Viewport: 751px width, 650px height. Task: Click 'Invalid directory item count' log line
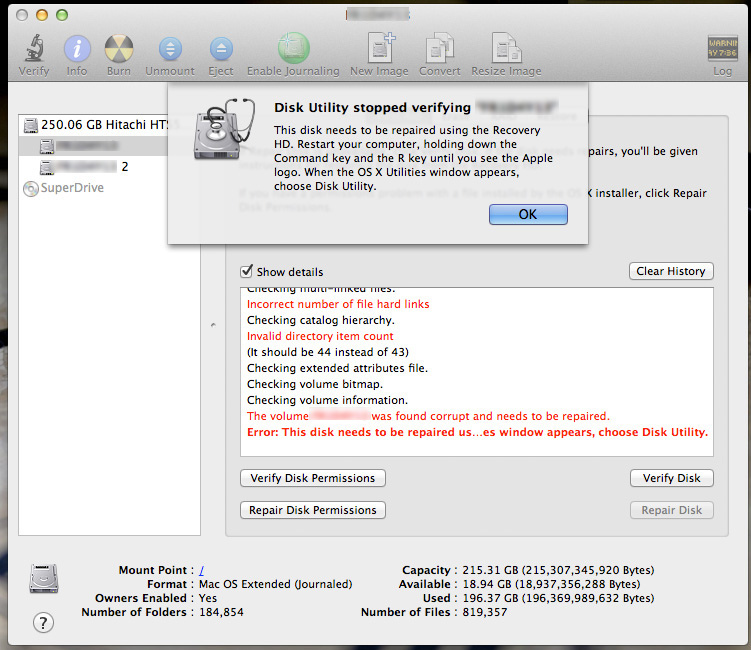pyautogui.click(x=320, y=336)
